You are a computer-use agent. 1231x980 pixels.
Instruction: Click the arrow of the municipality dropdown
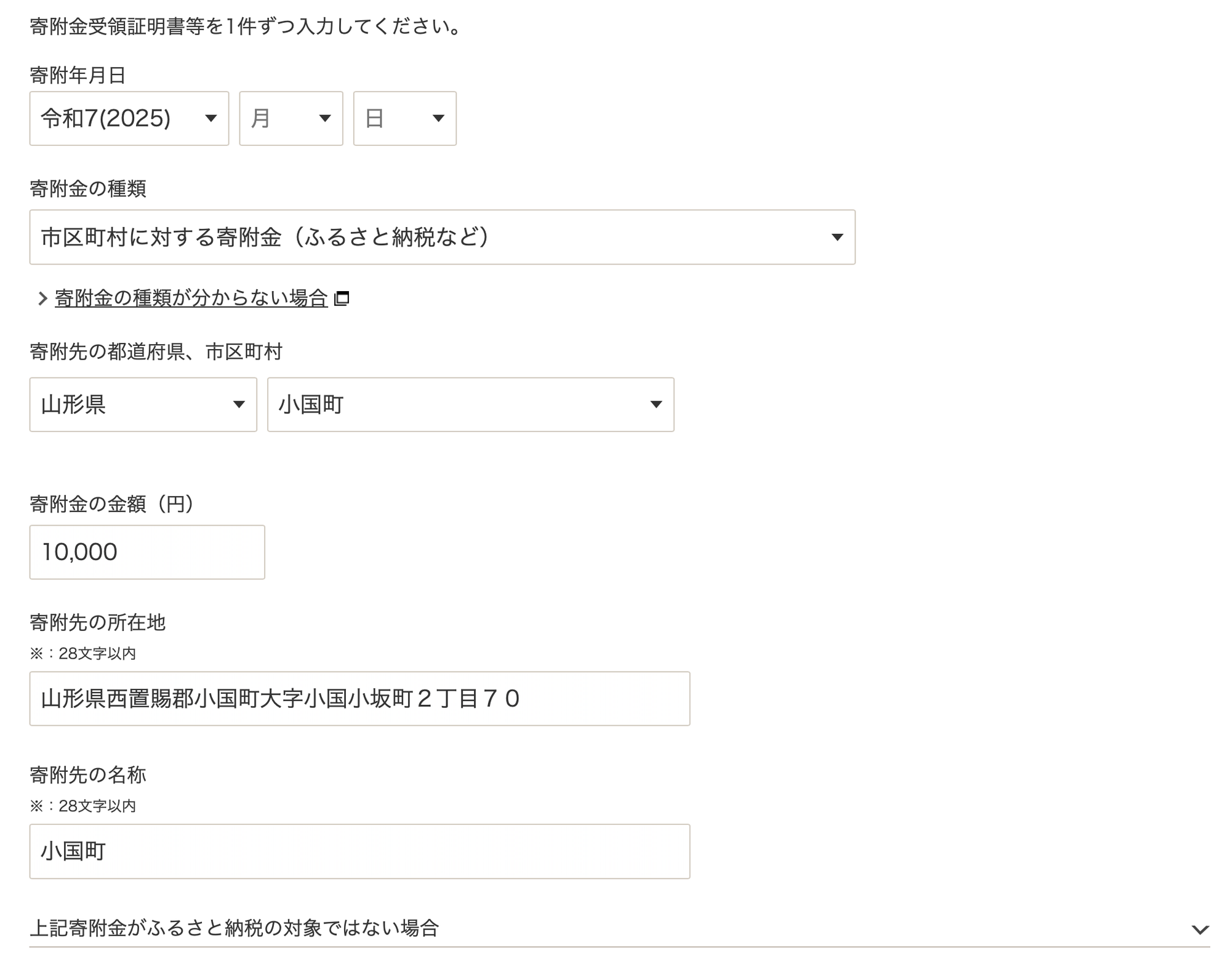tap(656, 404)
